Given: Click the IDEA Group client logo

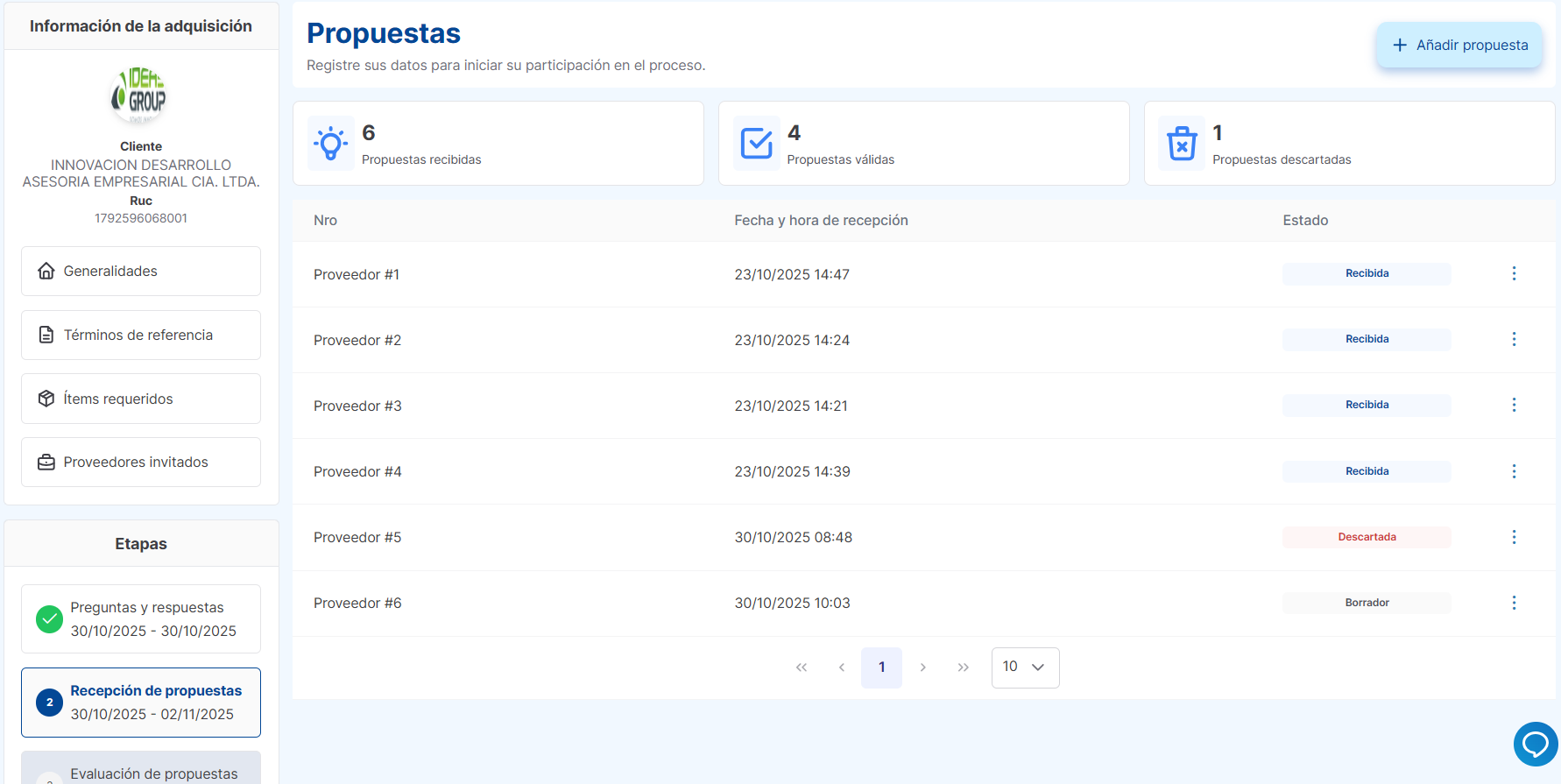Looking at the screenshot, I should tap(140, 95).
